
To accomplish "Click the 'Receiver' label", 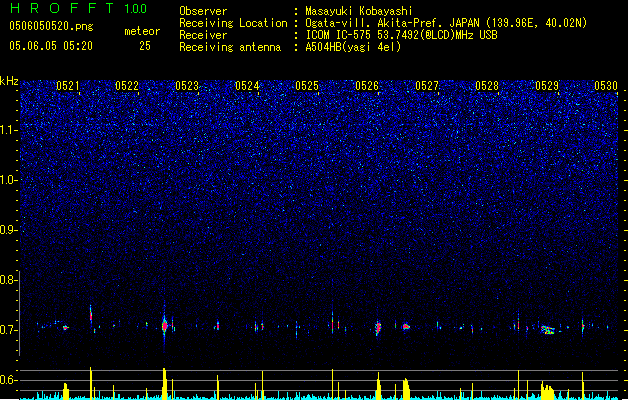I will coord(203,35).
